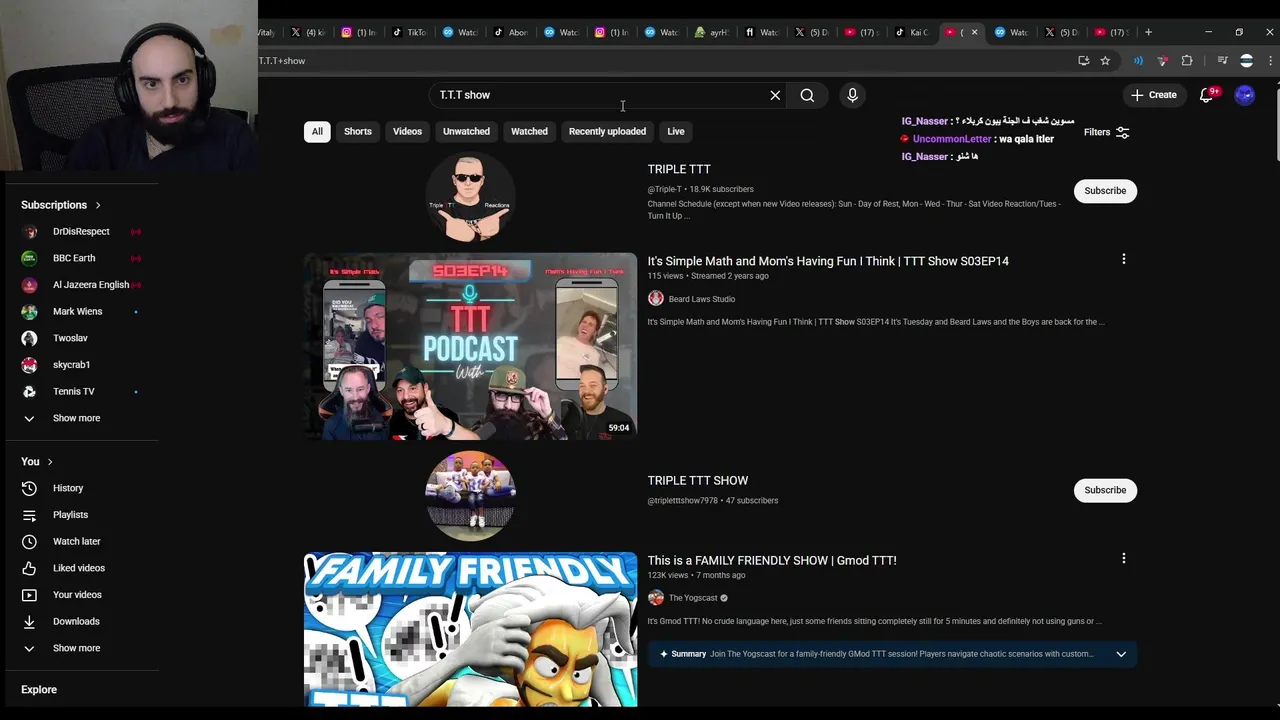
Task: Click the Playlists icon in the sidebar
Action: pyautogui.click(x=29, y=515)
